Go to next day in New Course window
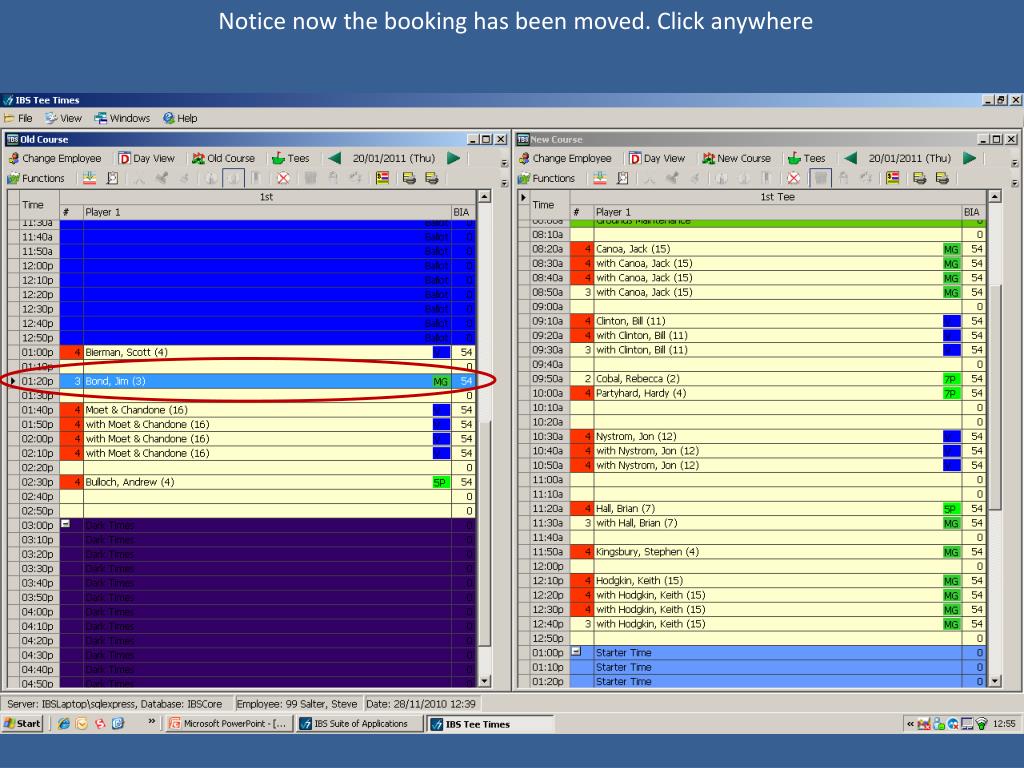The image size is (1024, 768). coord(970,158)
